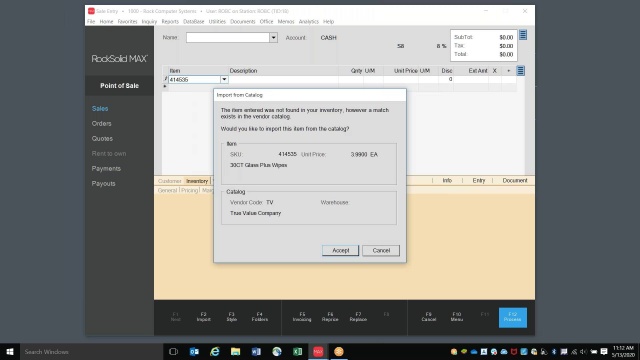The height and width of the screenshot is (360, 640).
Task: Expand the Item 414535 dropdown arrow
Action: point(224,79)
